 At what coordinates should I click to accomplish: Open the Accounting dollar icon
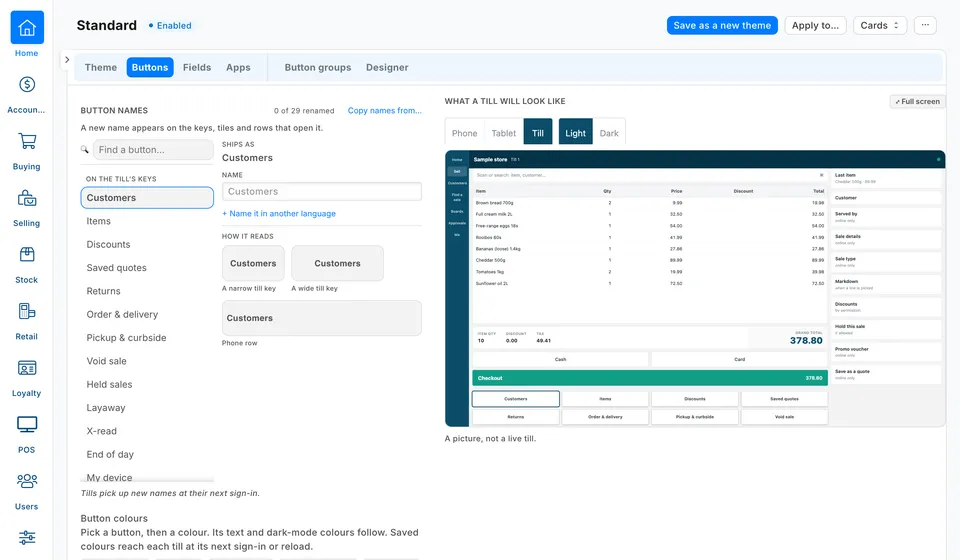27,84
